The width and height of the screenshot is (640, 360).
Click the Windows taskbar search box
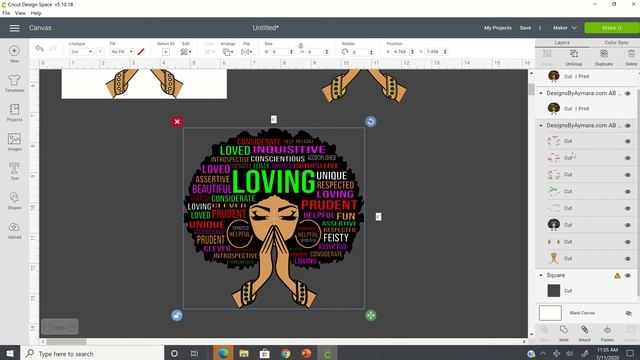click(x=92, y=353)
